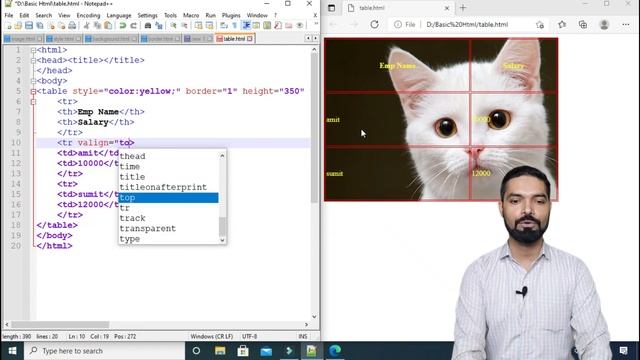The width and height of the screenshot is (640, 360).
Task: Open a new tab in Edge
Action: (x=463, y=8)
